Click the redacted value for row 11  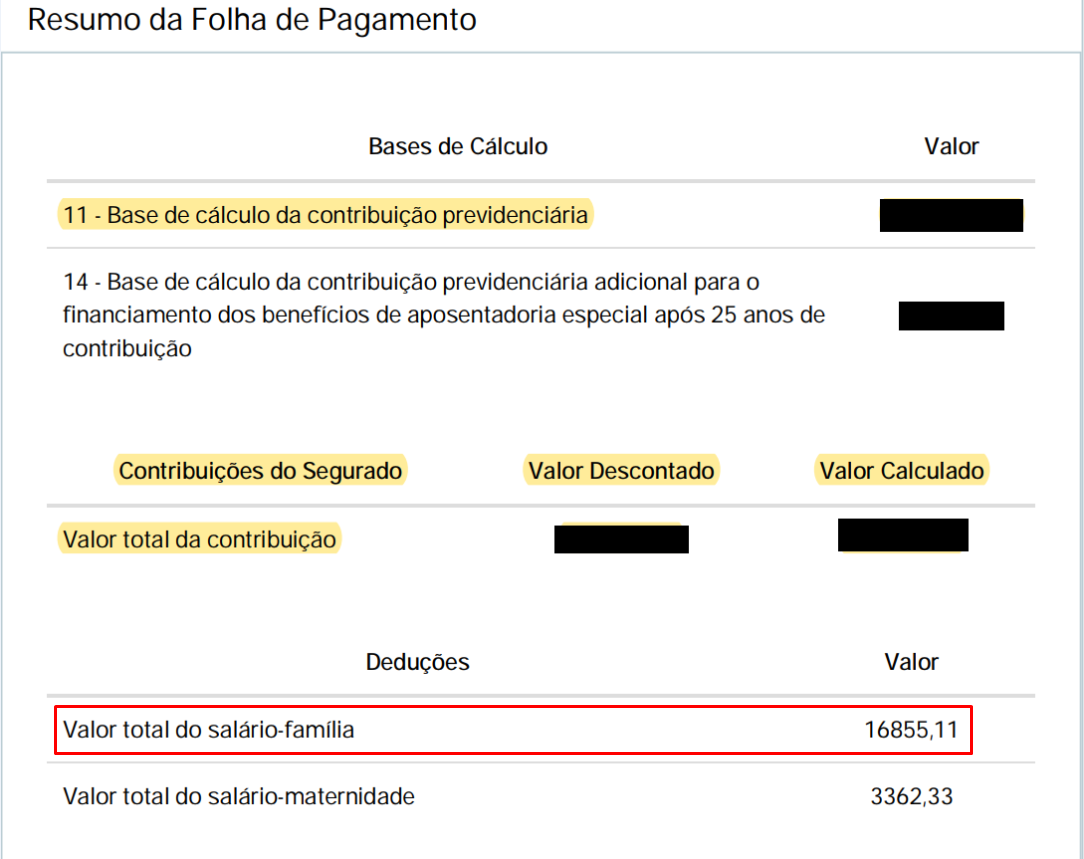point(951,216)
